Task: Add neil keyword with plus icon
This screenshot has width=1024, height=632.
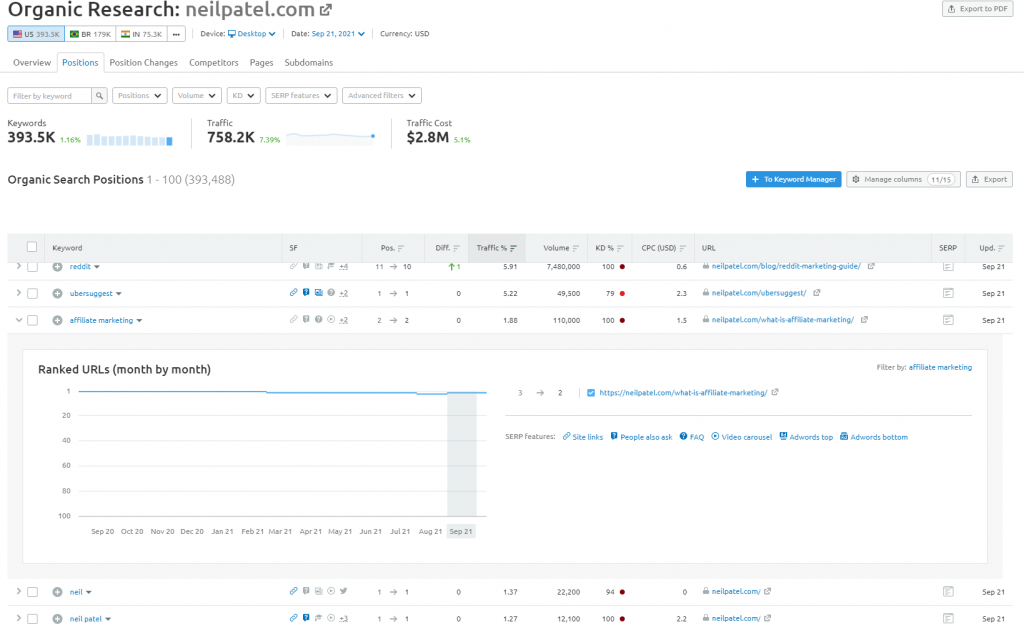Action: point(57,592)
